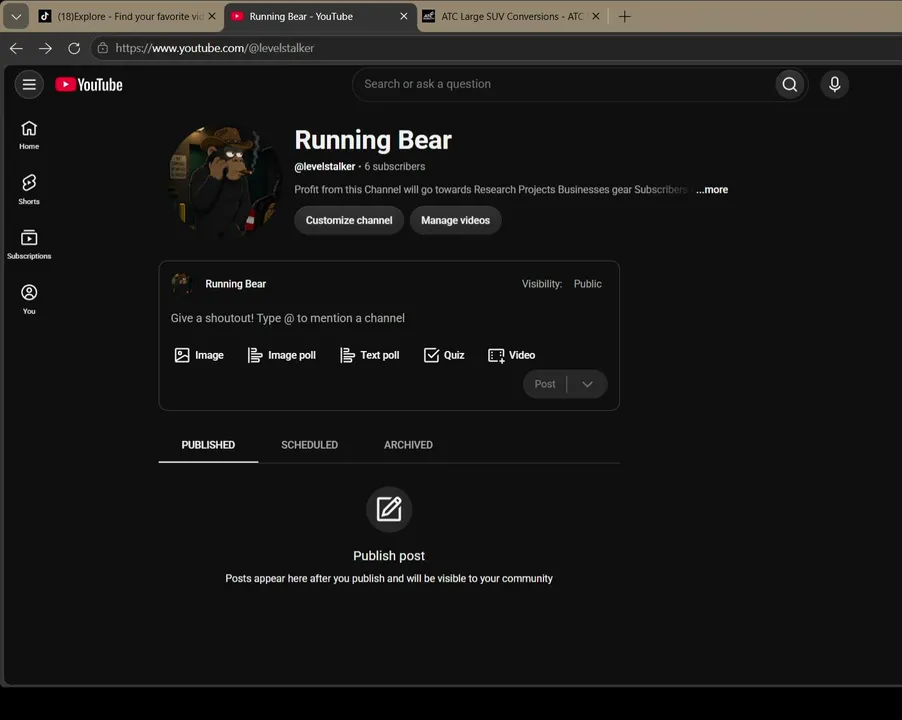Click the @levelstalker channel handle
Viewport: 902px width, 720px height.
point(325,167)
